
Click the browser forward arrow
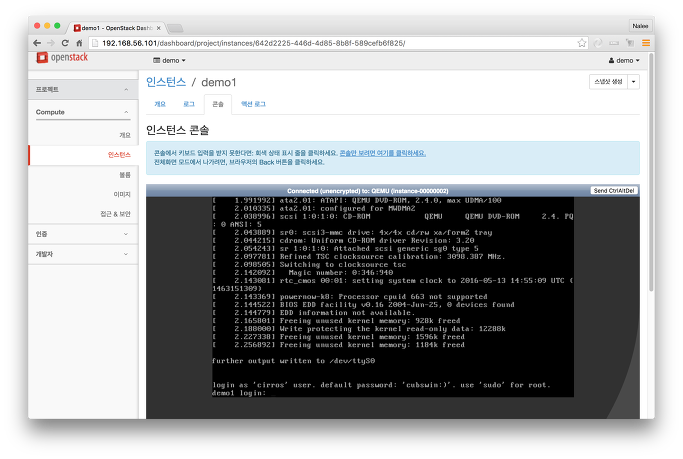click(51, 43)
